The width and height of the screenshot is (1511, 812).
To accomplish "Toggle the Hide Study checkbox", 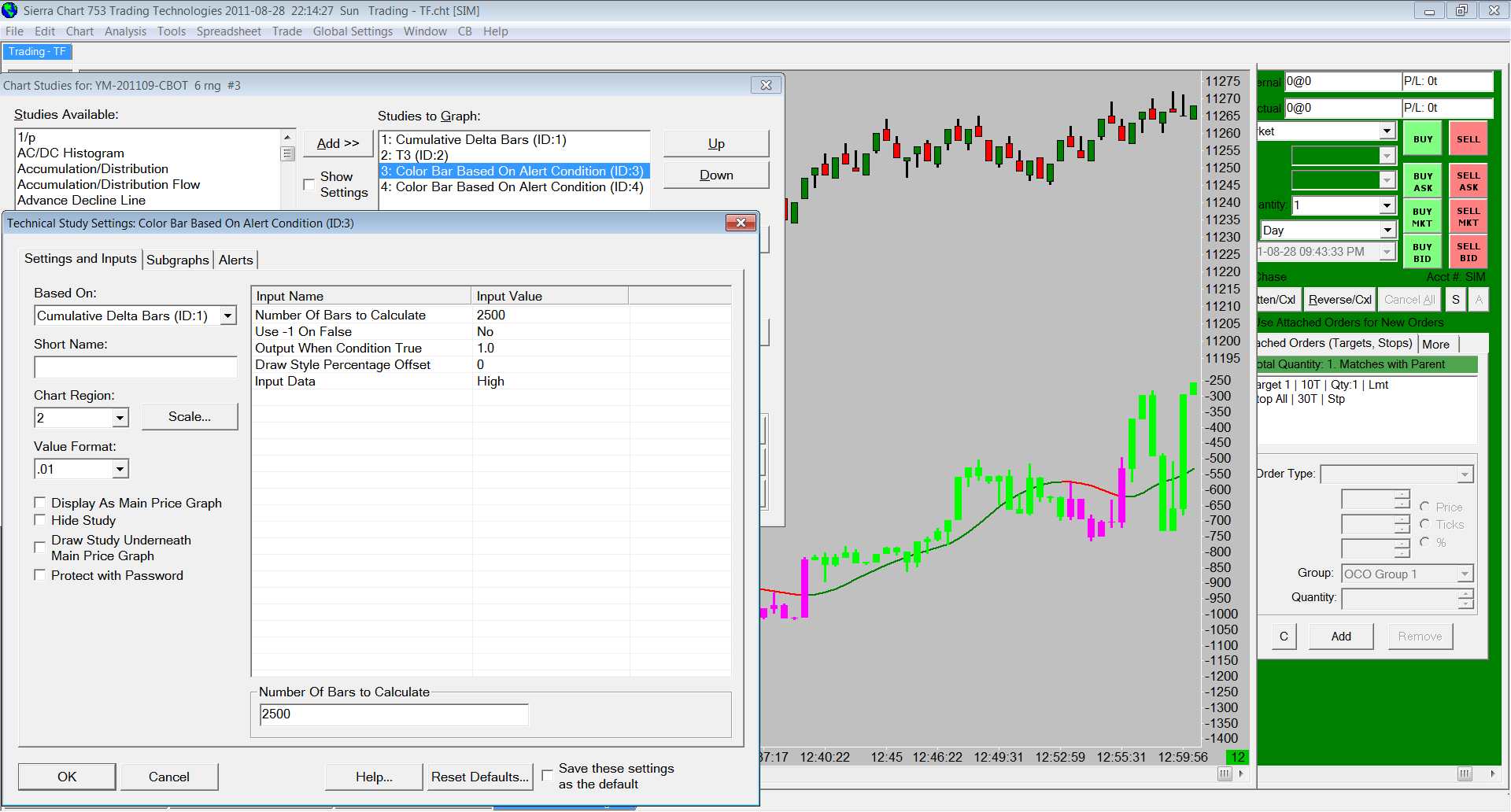I will coord(39,519).
